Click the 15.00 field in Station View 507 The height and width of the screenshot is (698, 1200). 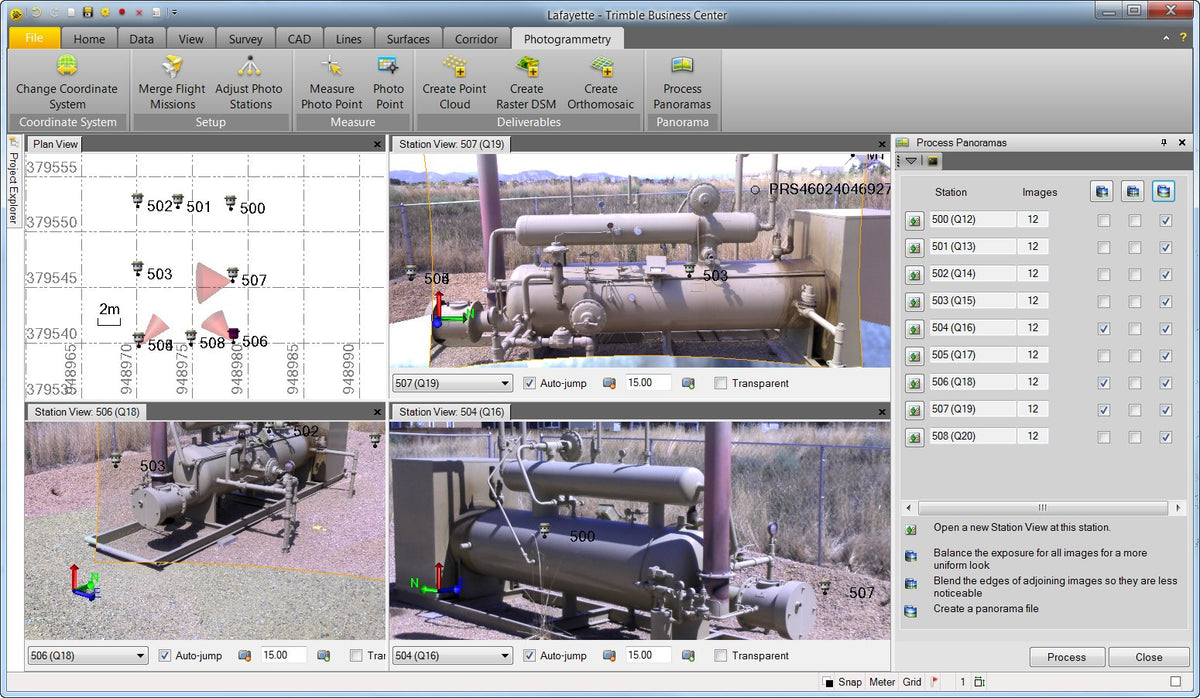(x=648, y=383)
